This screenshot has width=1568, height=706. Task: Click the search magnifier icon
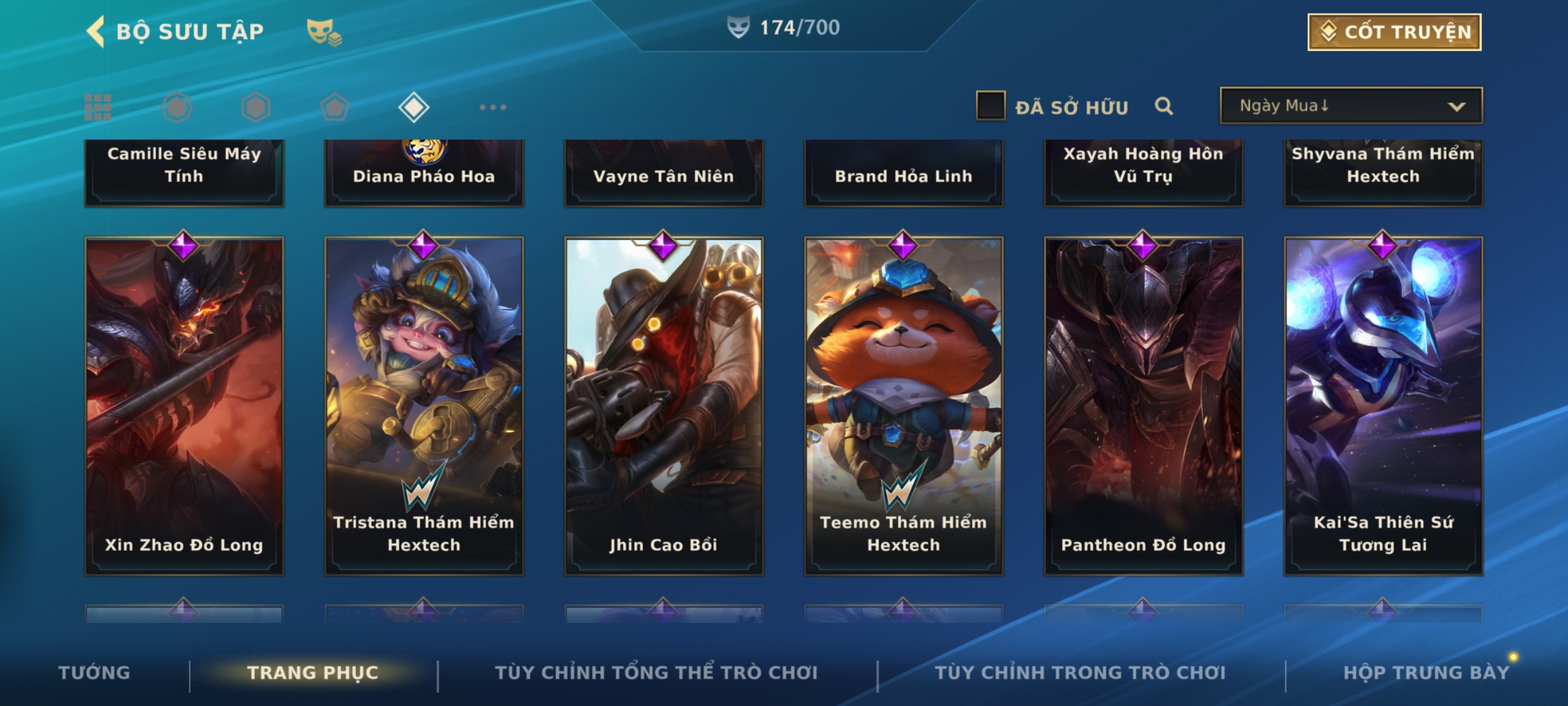pyautogui.click(x=1164, y=106)
